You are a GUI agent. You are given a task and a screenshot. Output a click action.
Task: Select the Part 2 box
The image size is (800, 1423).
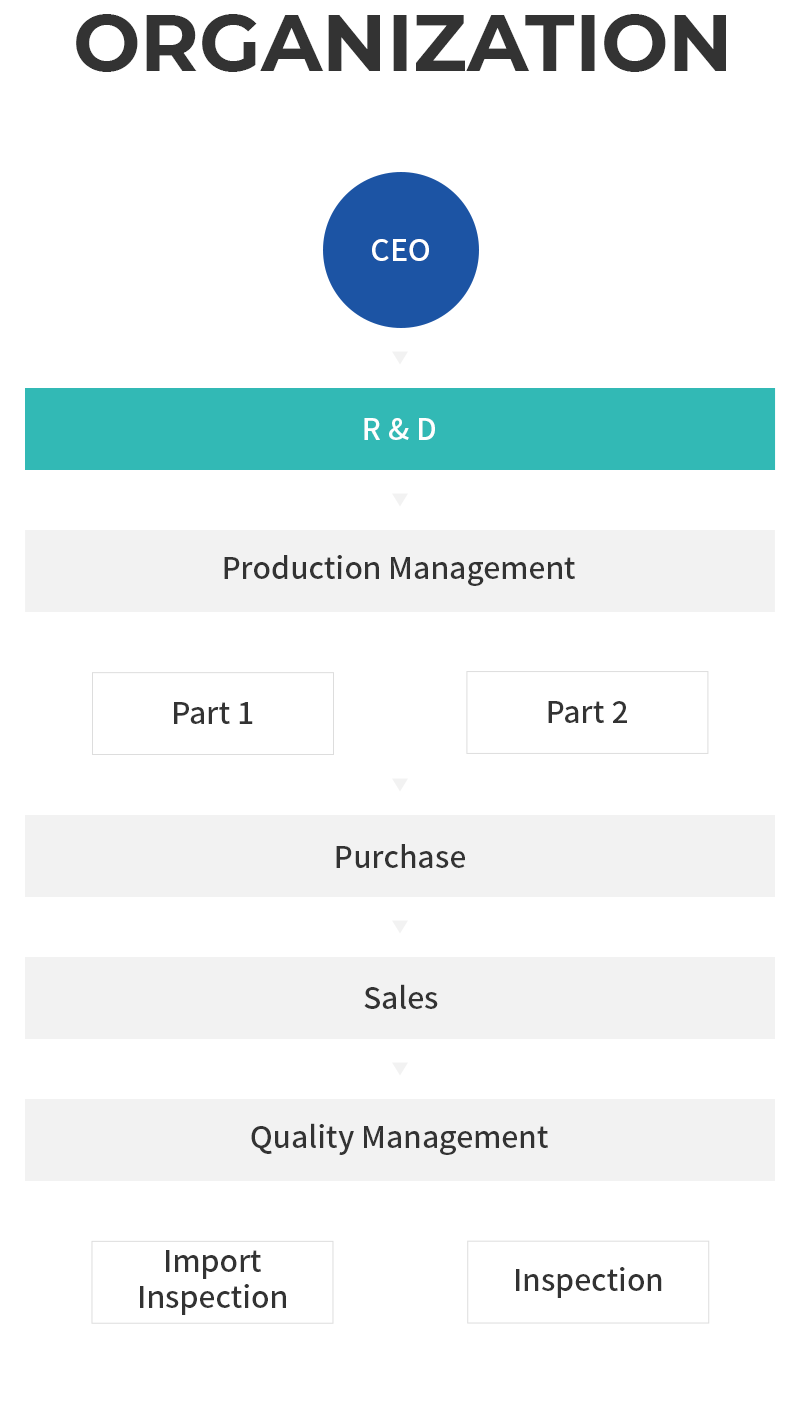587,712
